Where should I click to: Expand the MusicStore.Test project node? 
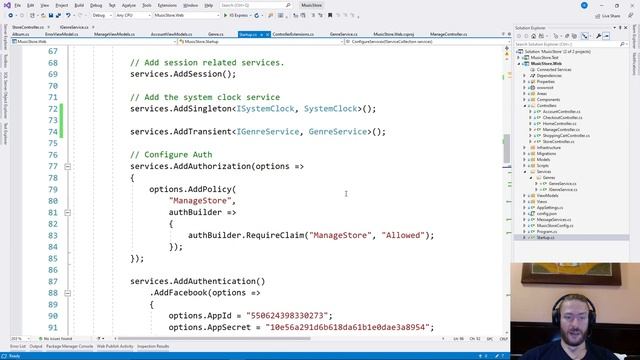pos(519,58)
